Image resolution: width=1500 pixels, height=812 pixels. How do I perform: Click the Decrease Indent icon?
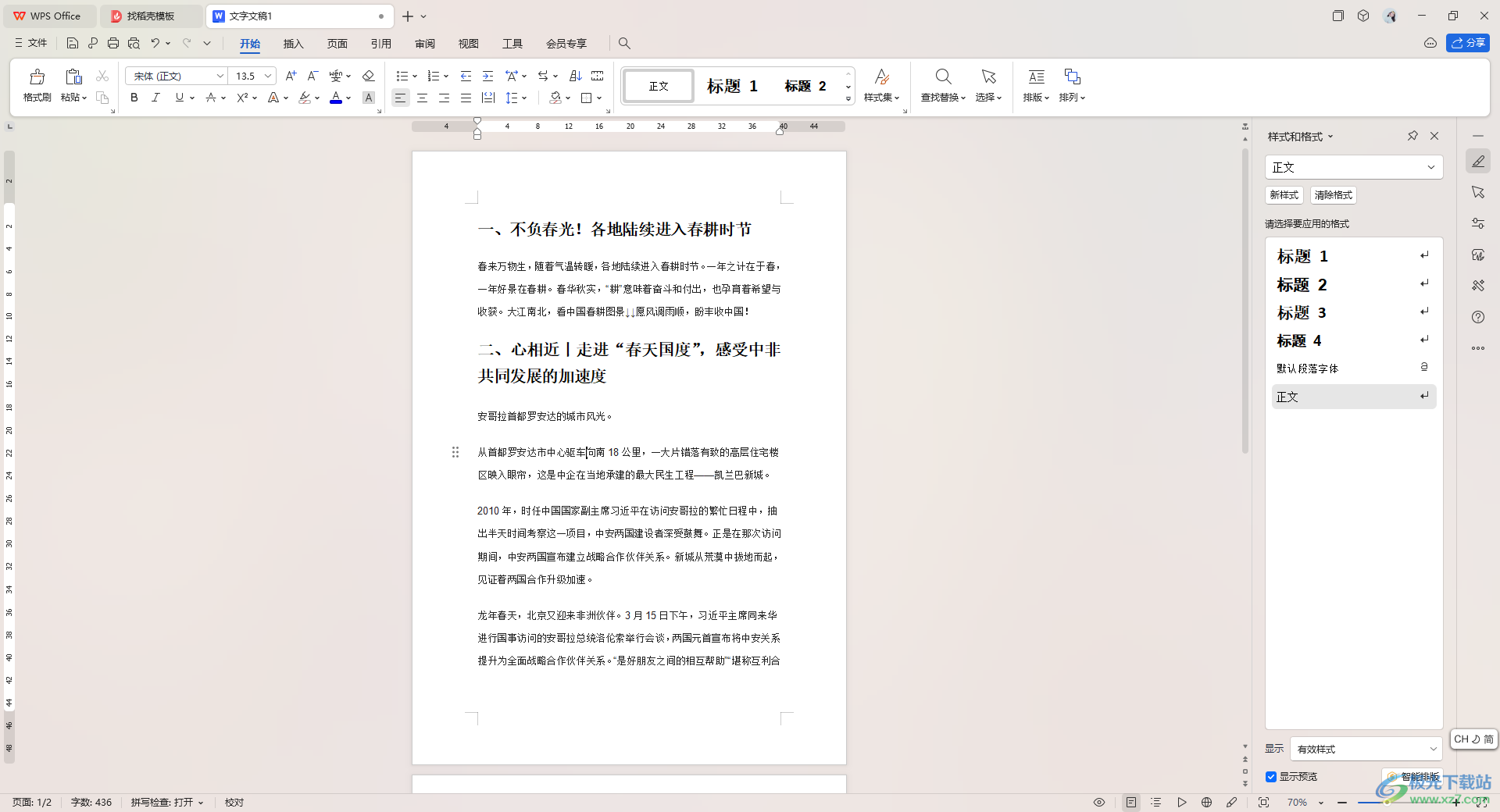point(466,76)
